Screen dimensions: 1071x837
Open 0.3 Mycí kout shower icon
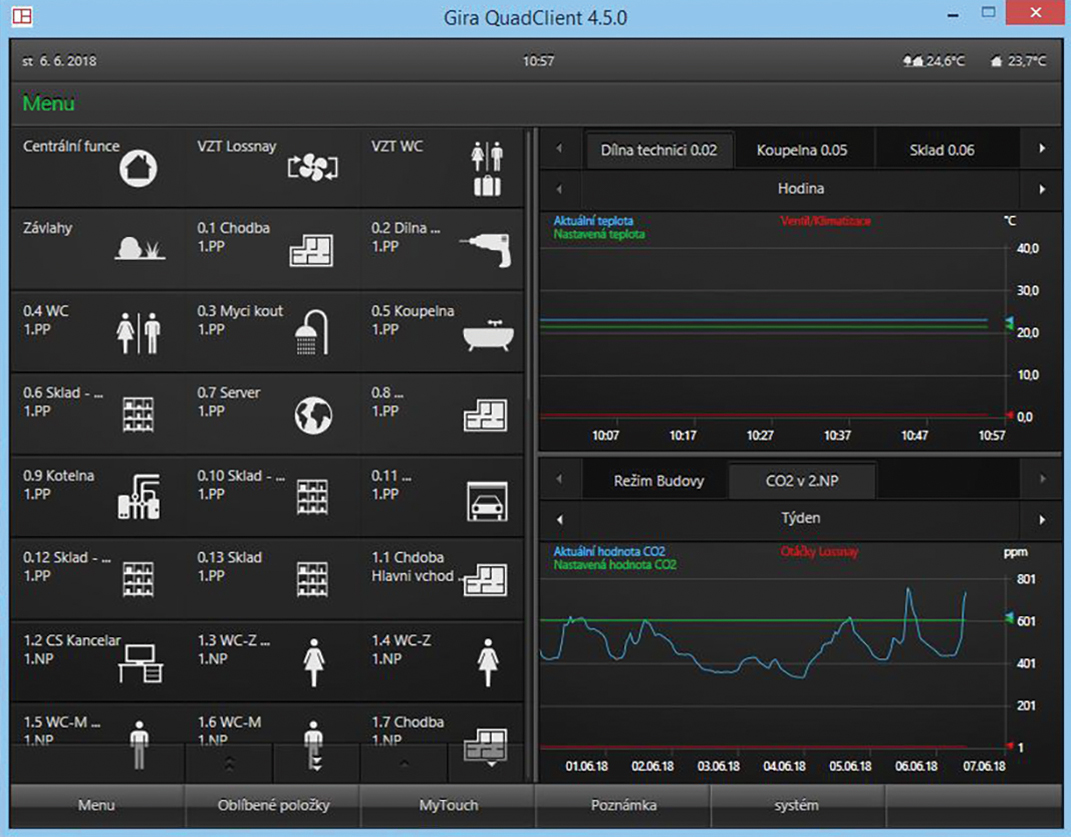point(312,333)
